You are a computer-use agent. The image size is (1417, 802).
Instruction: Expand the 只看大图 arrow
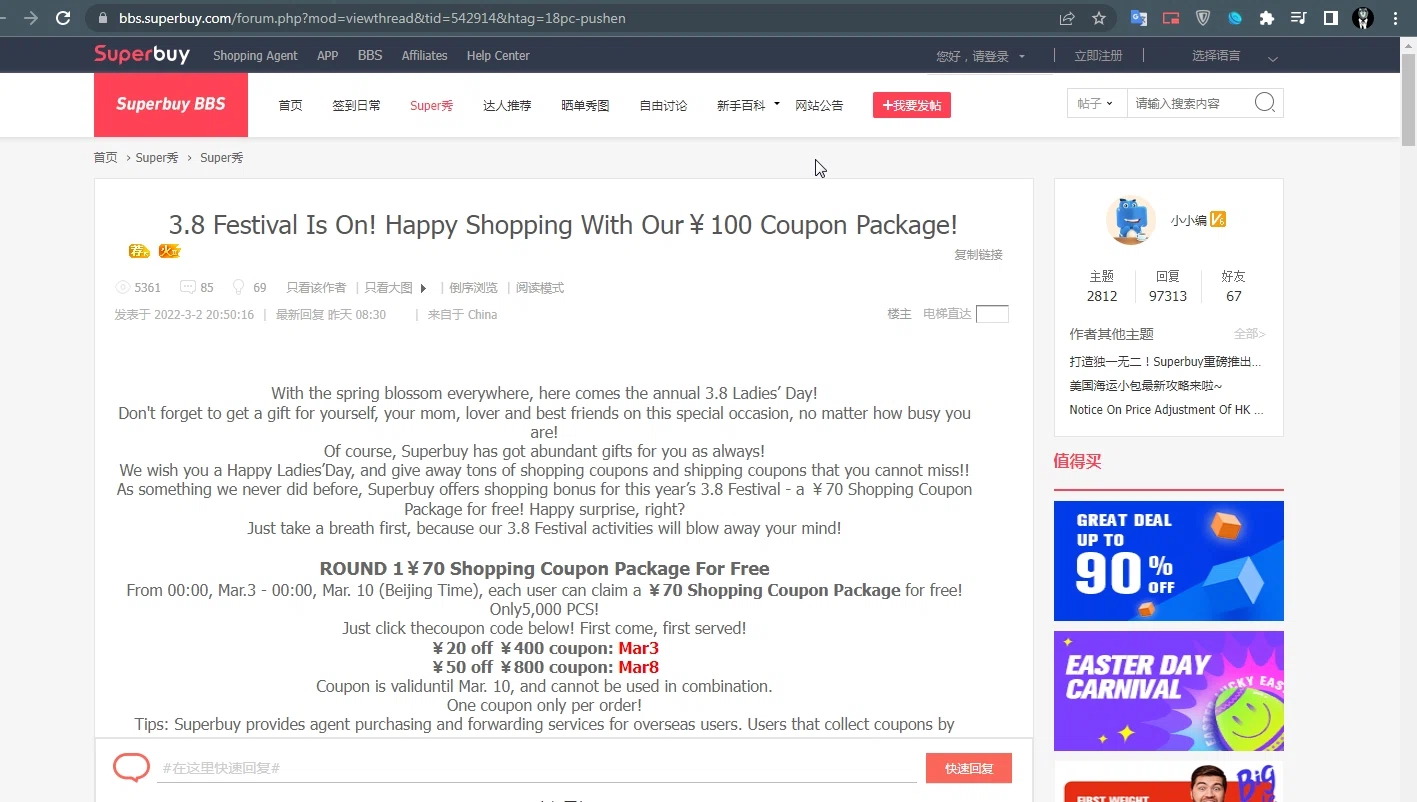[x=423, y=288]
